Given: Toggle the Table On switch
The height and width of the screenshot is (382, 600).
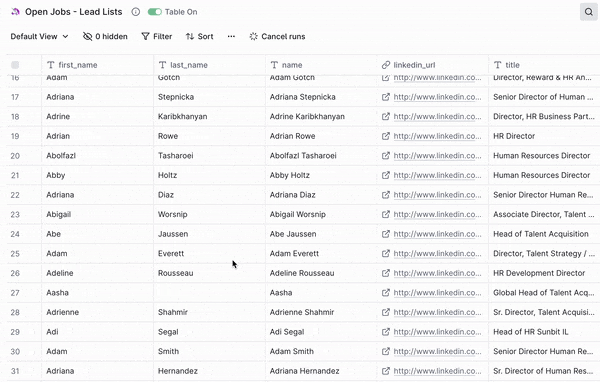Looking at the screenshot, I should 155,12.
